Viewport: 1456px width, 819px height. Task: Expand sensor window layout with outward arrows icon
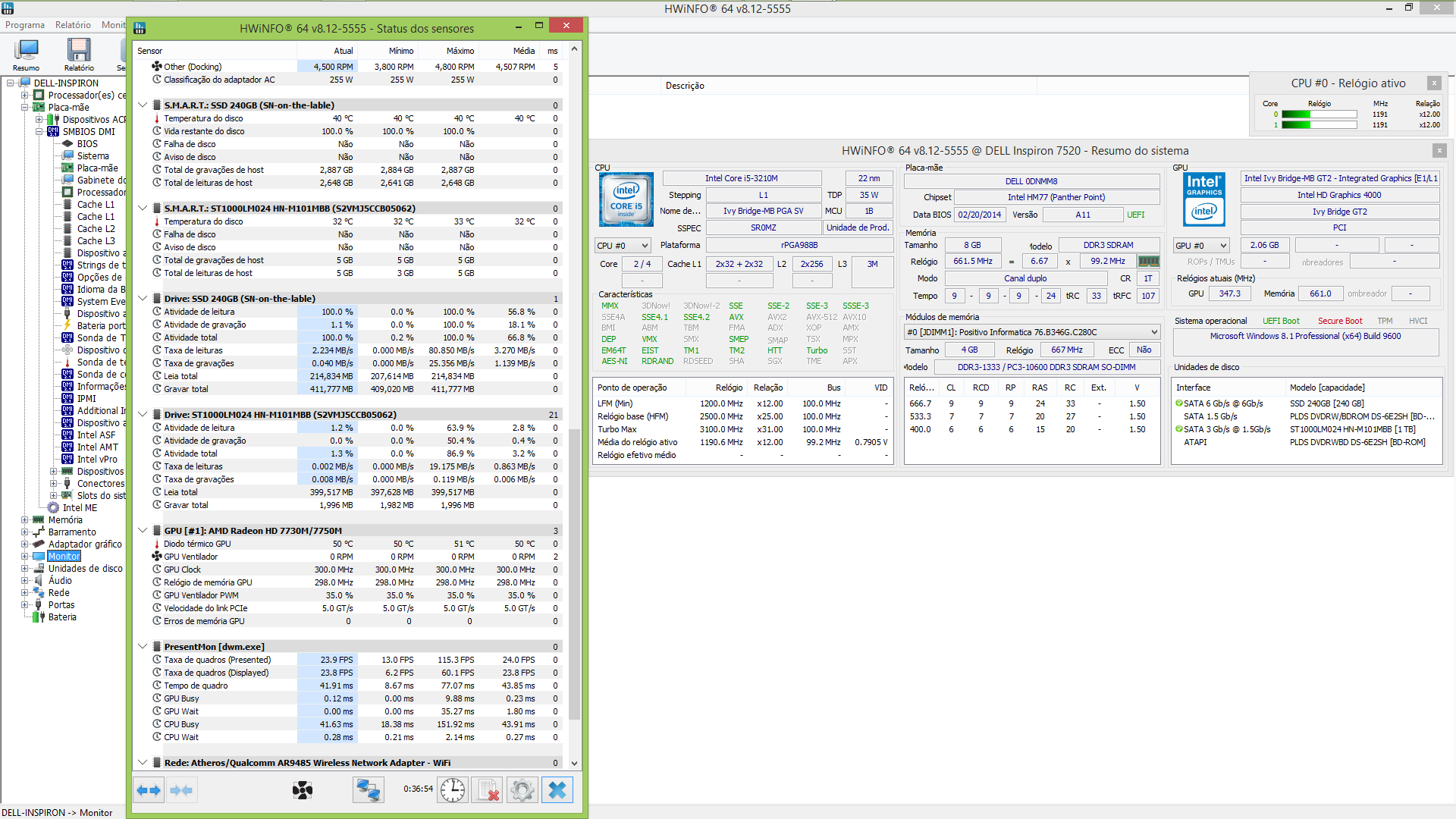point(149,790)
